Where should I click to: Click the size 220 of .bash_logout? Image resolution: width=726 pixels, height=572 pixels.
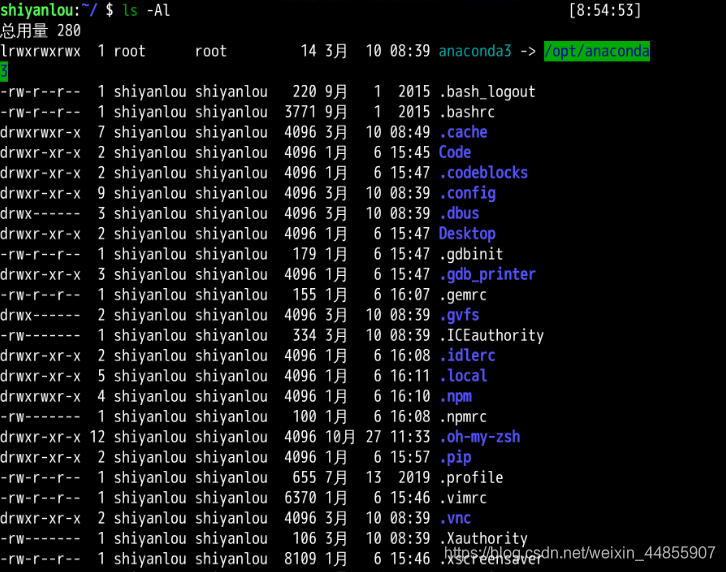click(x=304, y=92)
